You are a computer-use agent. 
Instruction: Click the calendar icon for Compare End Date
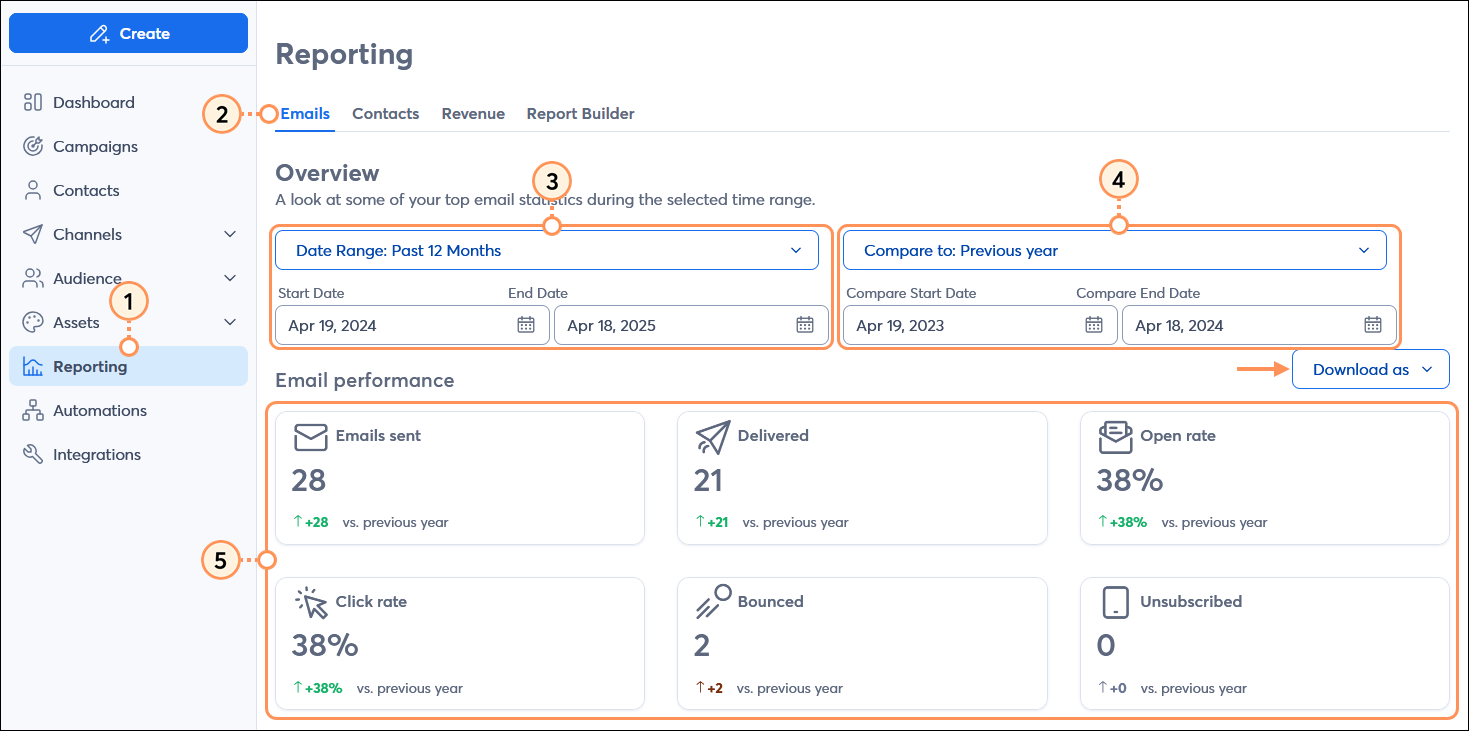point(1374,324)
